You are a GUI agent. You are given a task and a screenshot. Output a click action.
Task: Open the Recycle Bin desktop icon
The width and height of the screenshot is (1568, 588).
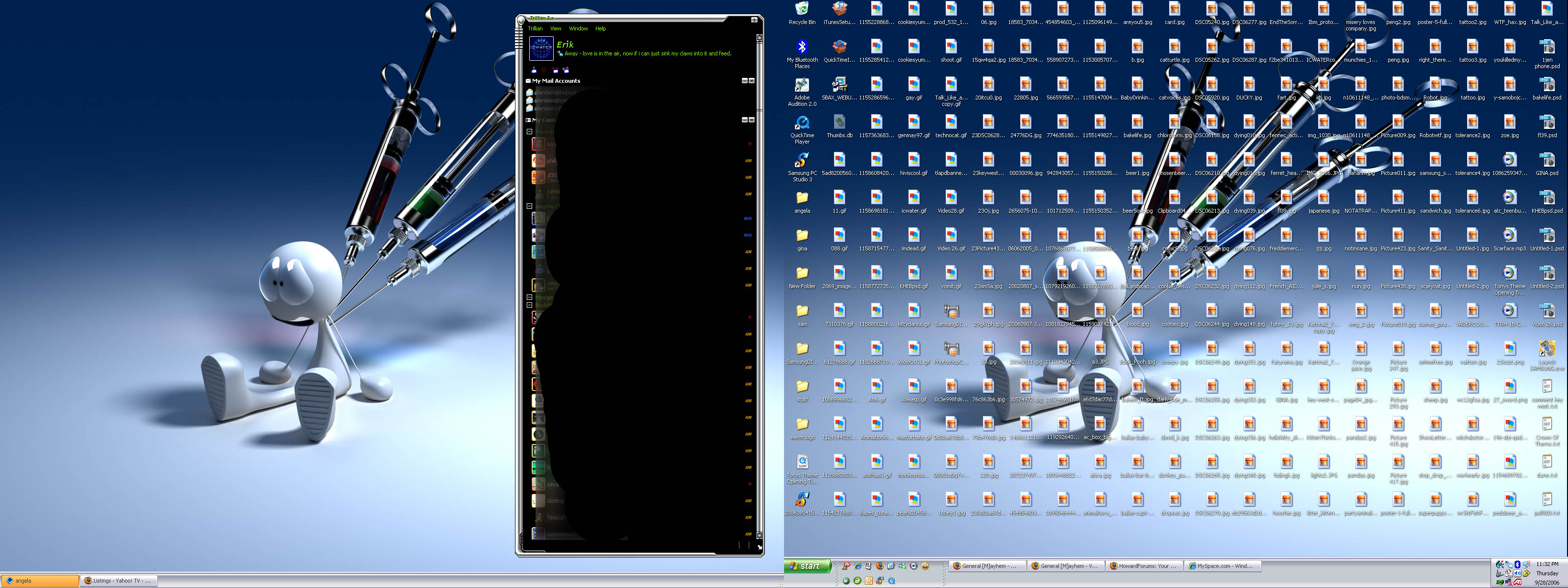tap(802, 13)
